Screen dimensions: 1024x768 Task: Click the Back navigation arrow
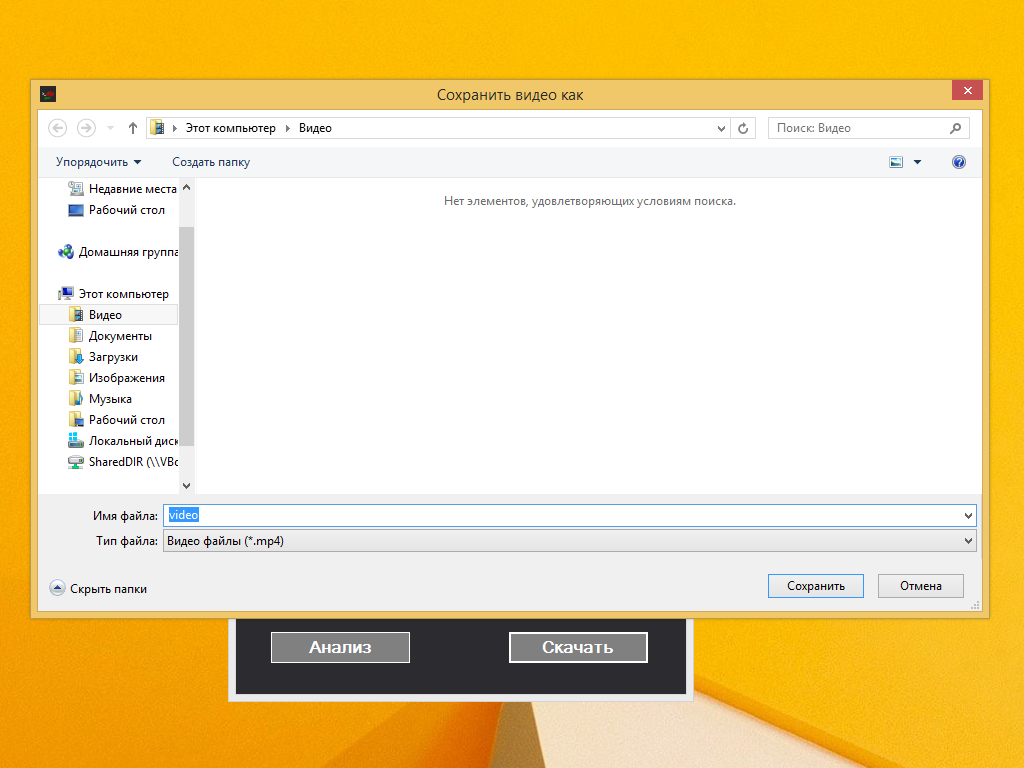coord(57,128)
